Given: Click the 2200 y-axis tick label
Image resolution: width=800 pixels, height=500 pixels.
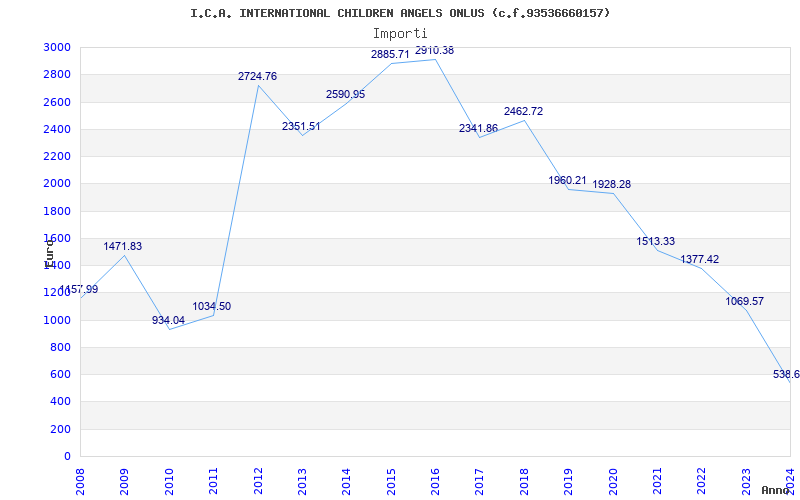Looking at the screenshot, I should click(x=57, y=156).
